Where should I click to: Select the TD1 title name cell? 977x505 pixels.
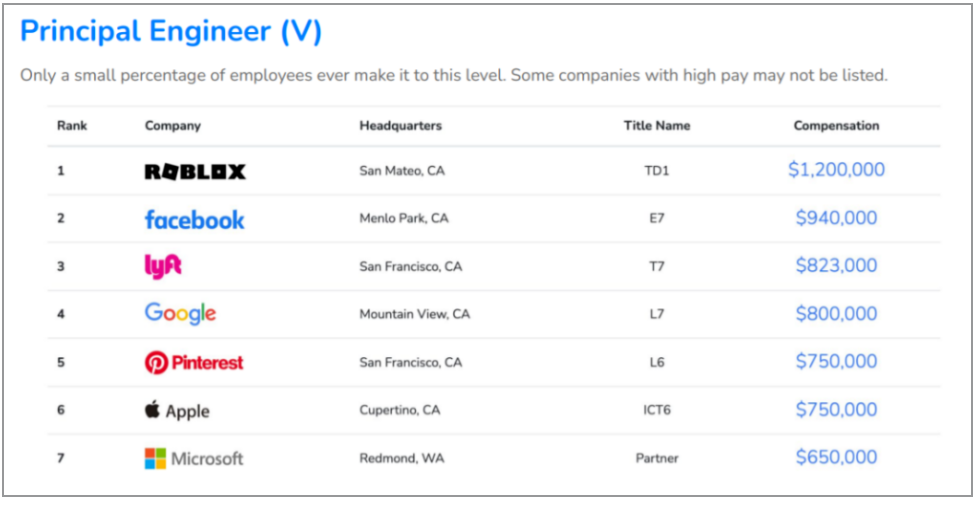[x=657, y=170]
